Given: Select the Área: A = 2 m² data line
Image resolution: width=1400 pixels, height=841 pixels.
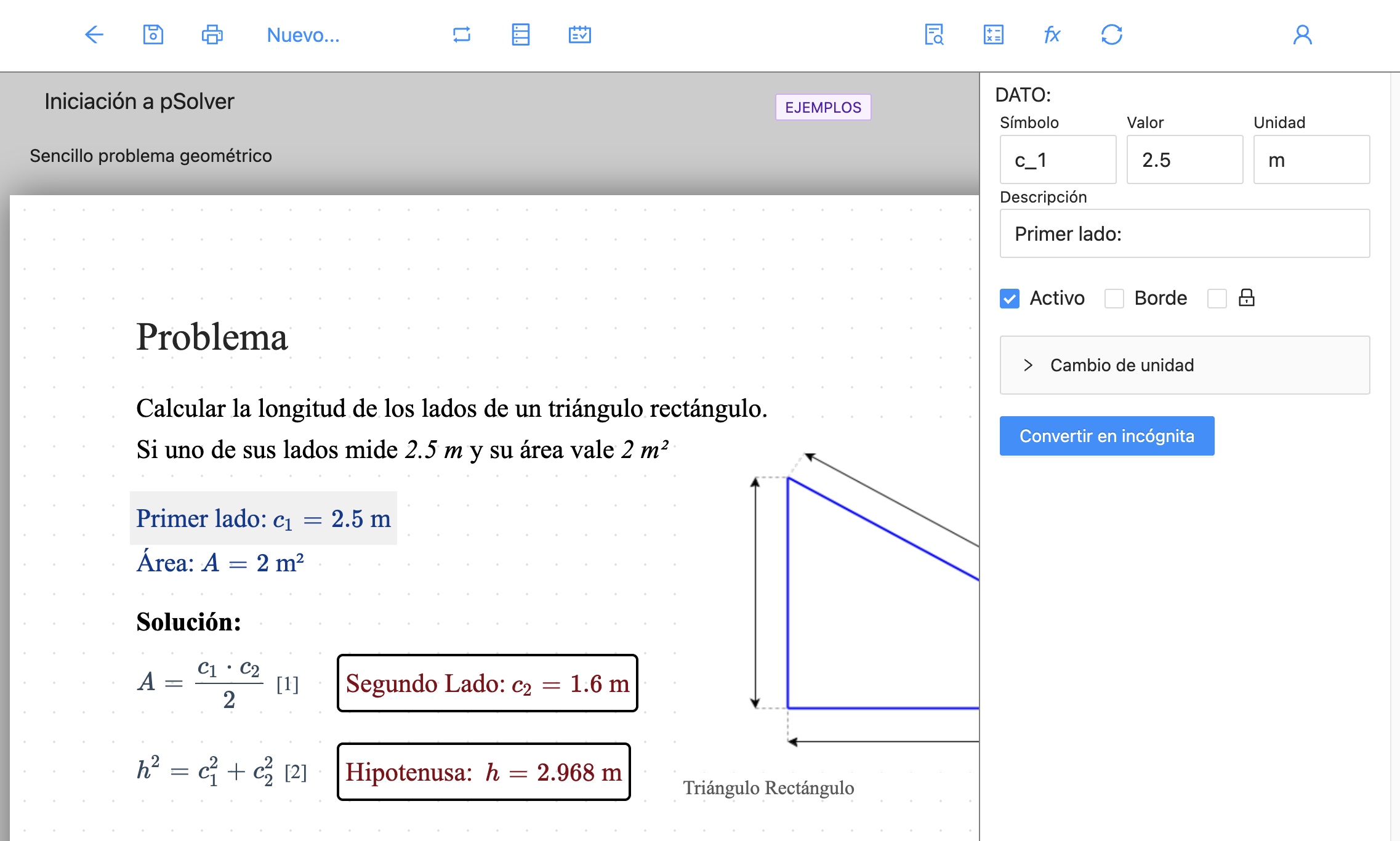Looking at the screenshot, I should (220, 563).
